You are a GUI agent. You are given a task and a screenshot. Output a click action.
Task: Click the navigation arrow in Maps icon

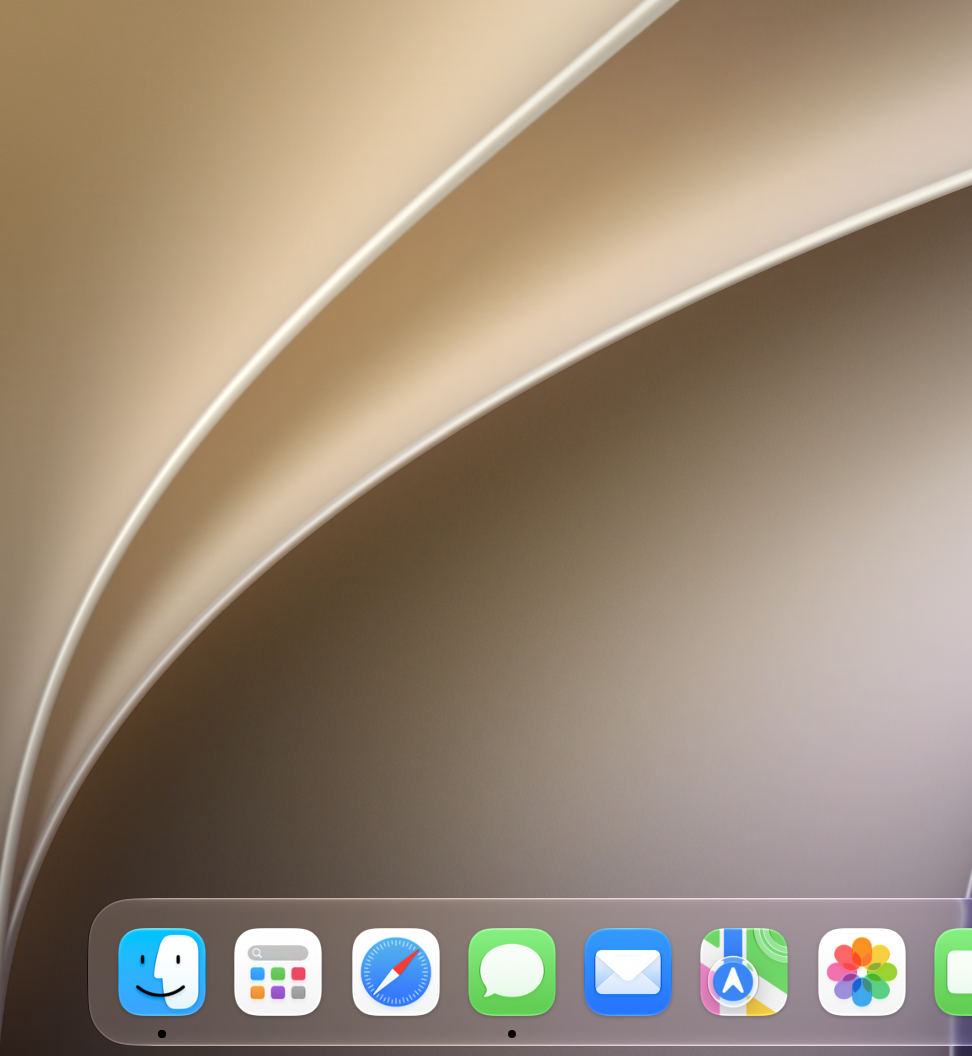point(733,981)
